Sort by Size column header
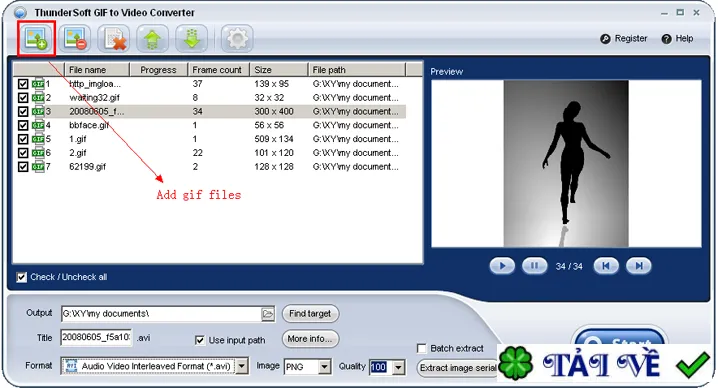The width and height of the screenshot is (718, 388). pyautogui.click(x=279, y=70)
